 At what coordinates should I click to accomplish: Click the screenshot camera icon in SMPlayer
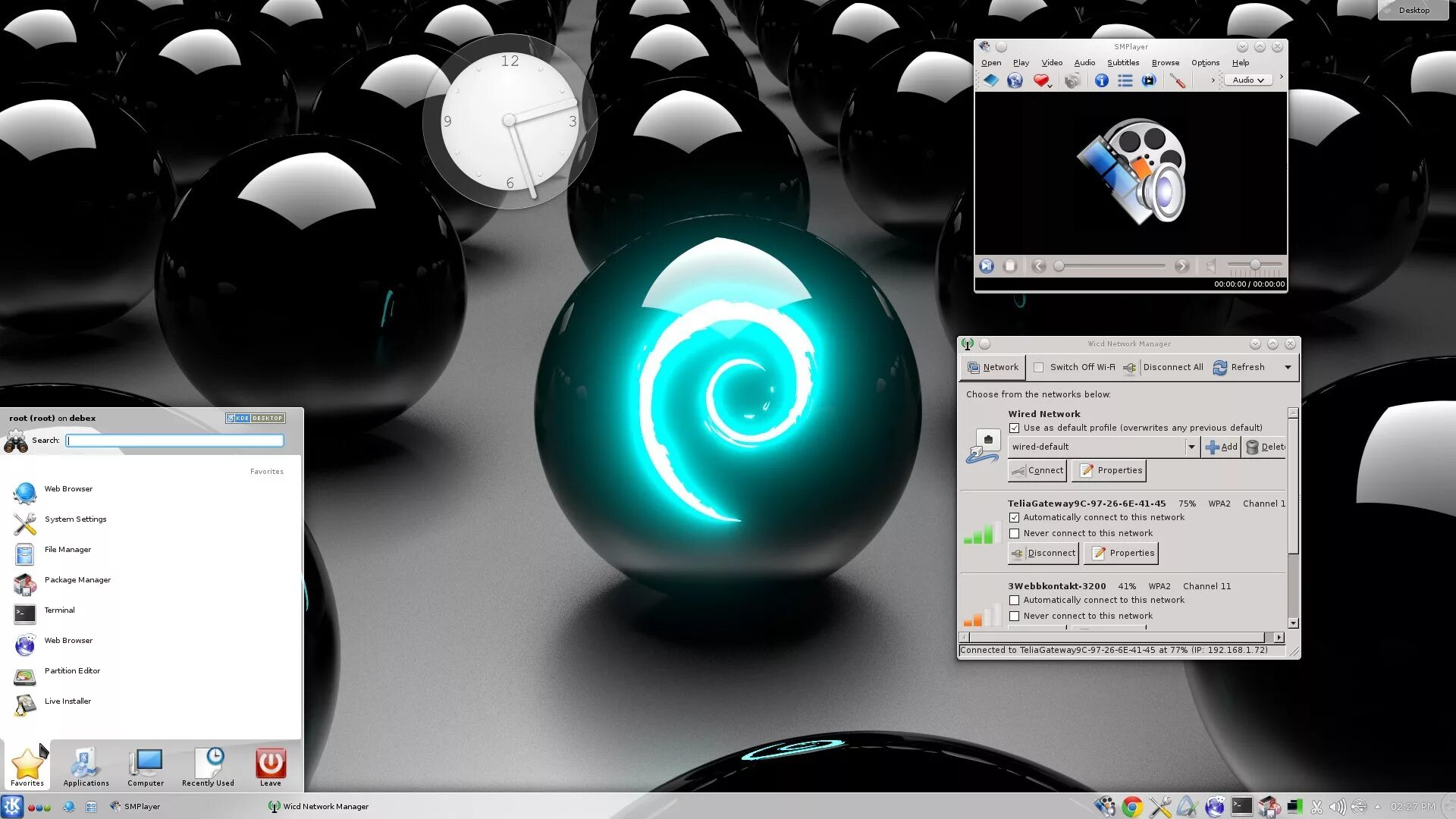point(1072,80)
